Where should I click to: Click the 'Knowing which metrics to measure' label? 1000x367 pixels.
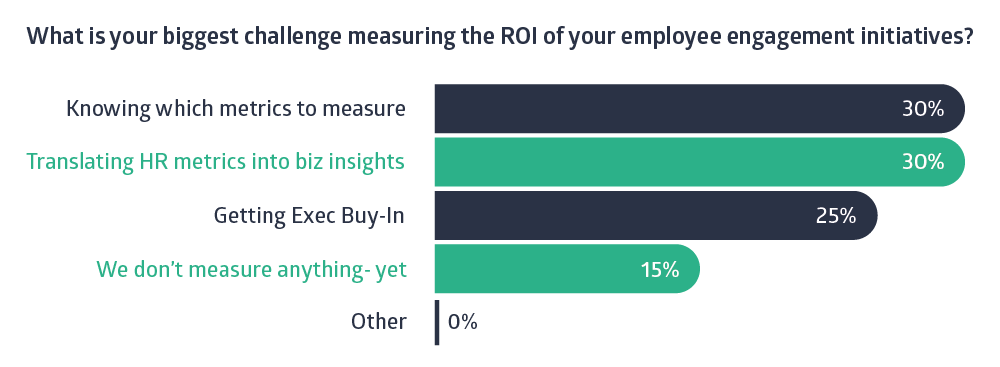click(236, 109)
